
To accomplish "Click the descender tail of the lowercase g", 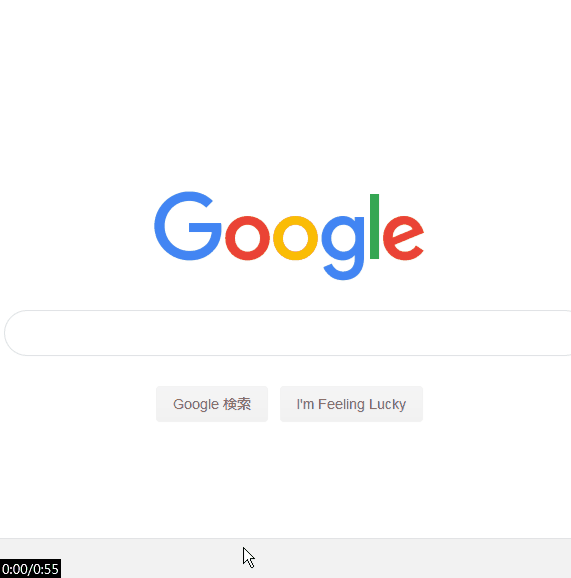I will pyautogui.click(x=343, y=271).
